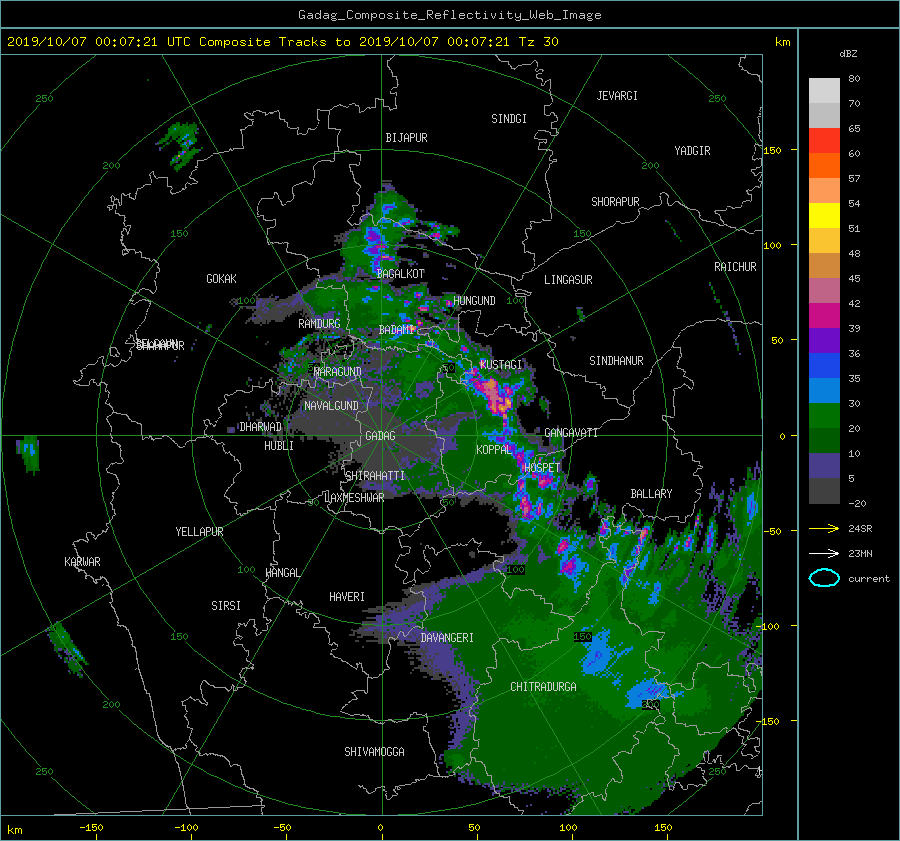This screenshot has height=841, width=900.
Task: Click the RAMDURG city label
Action: 319,324
